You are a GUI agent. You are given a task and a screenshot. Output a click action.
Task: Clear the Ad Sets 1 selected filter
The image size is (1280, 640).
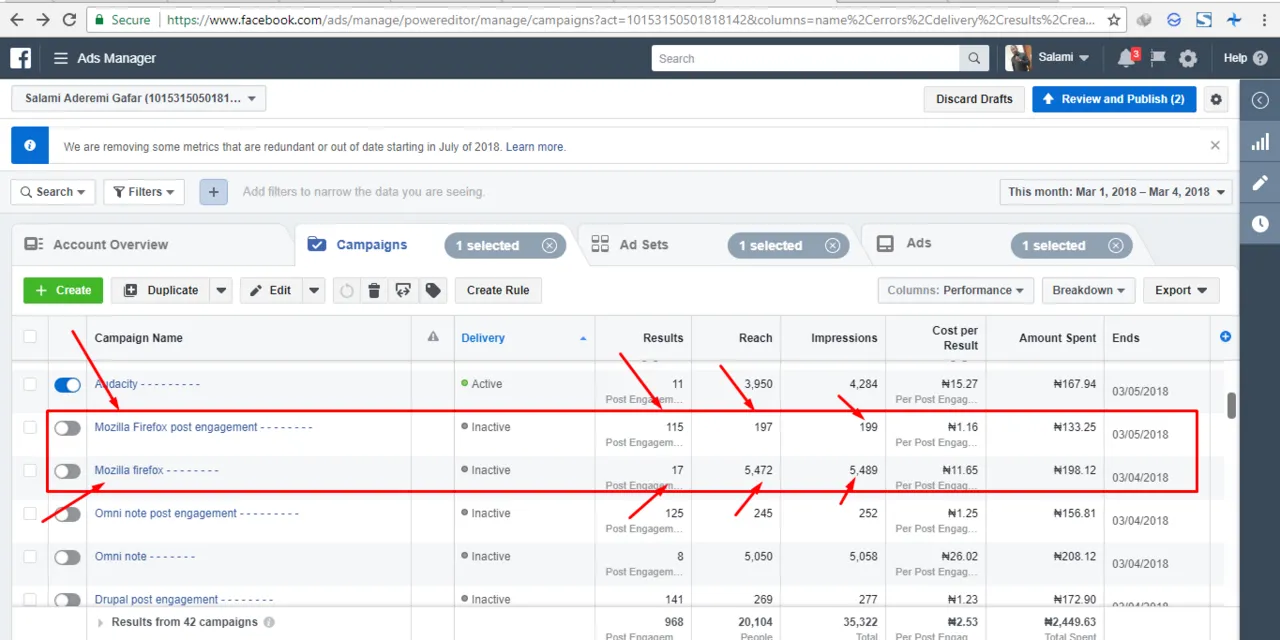tap(833, 245)
